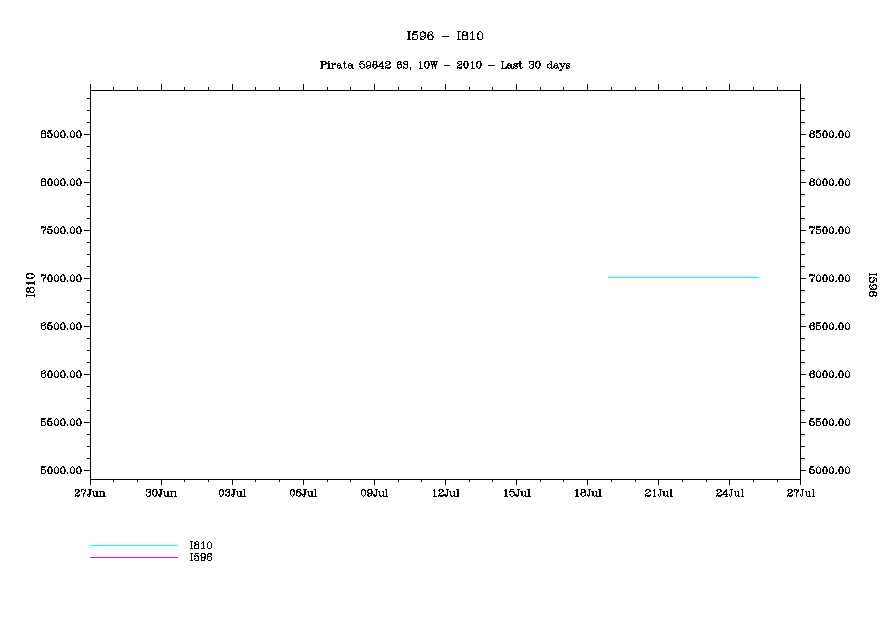The width and height of the screenshot is (891, 630).
Task: Click the left vertical axis title I810
Action: click(x=31, y=284)
